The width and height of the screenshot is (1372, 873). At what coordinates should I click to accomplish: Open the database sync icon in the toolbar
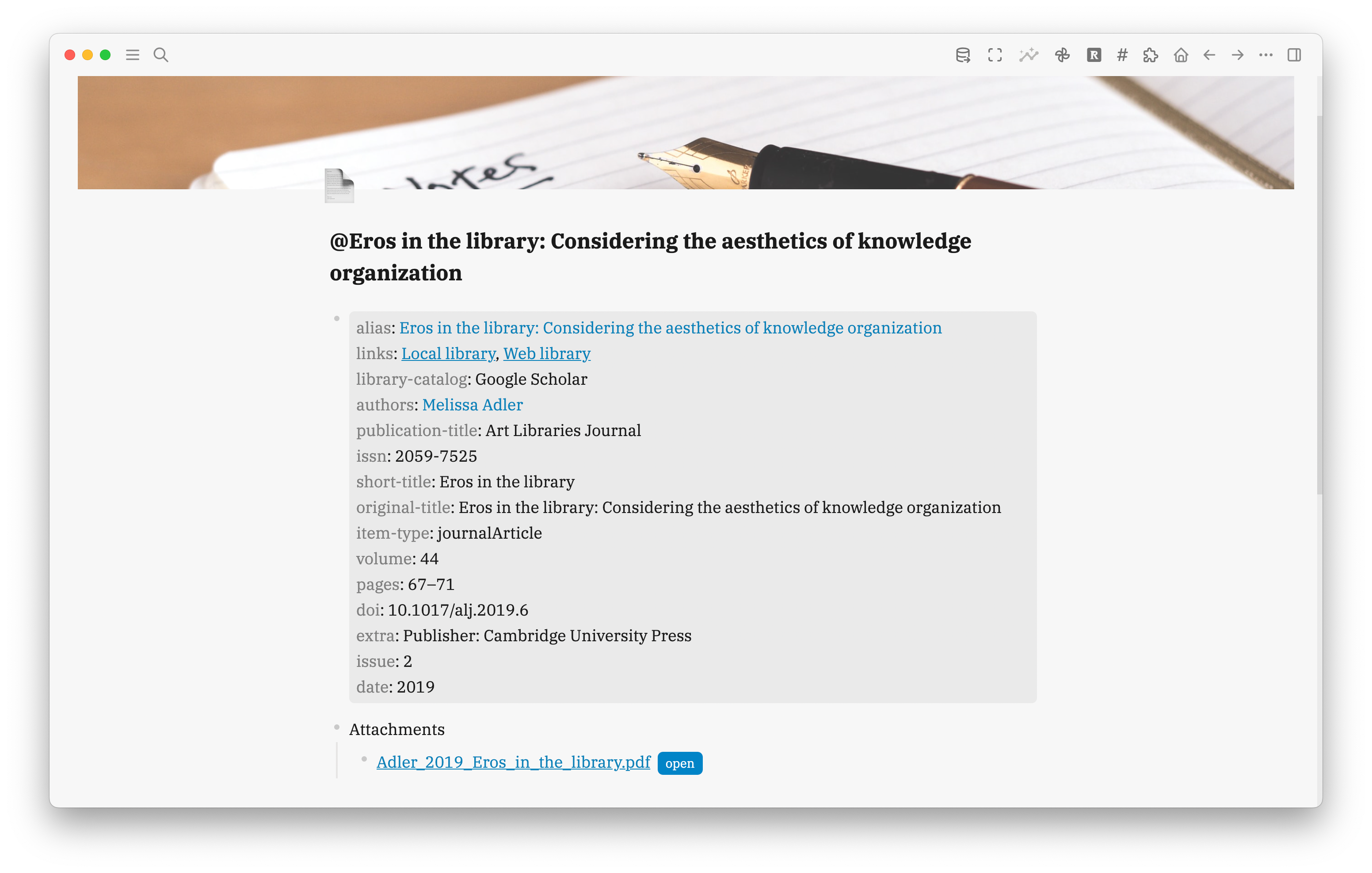click(963, 55)
